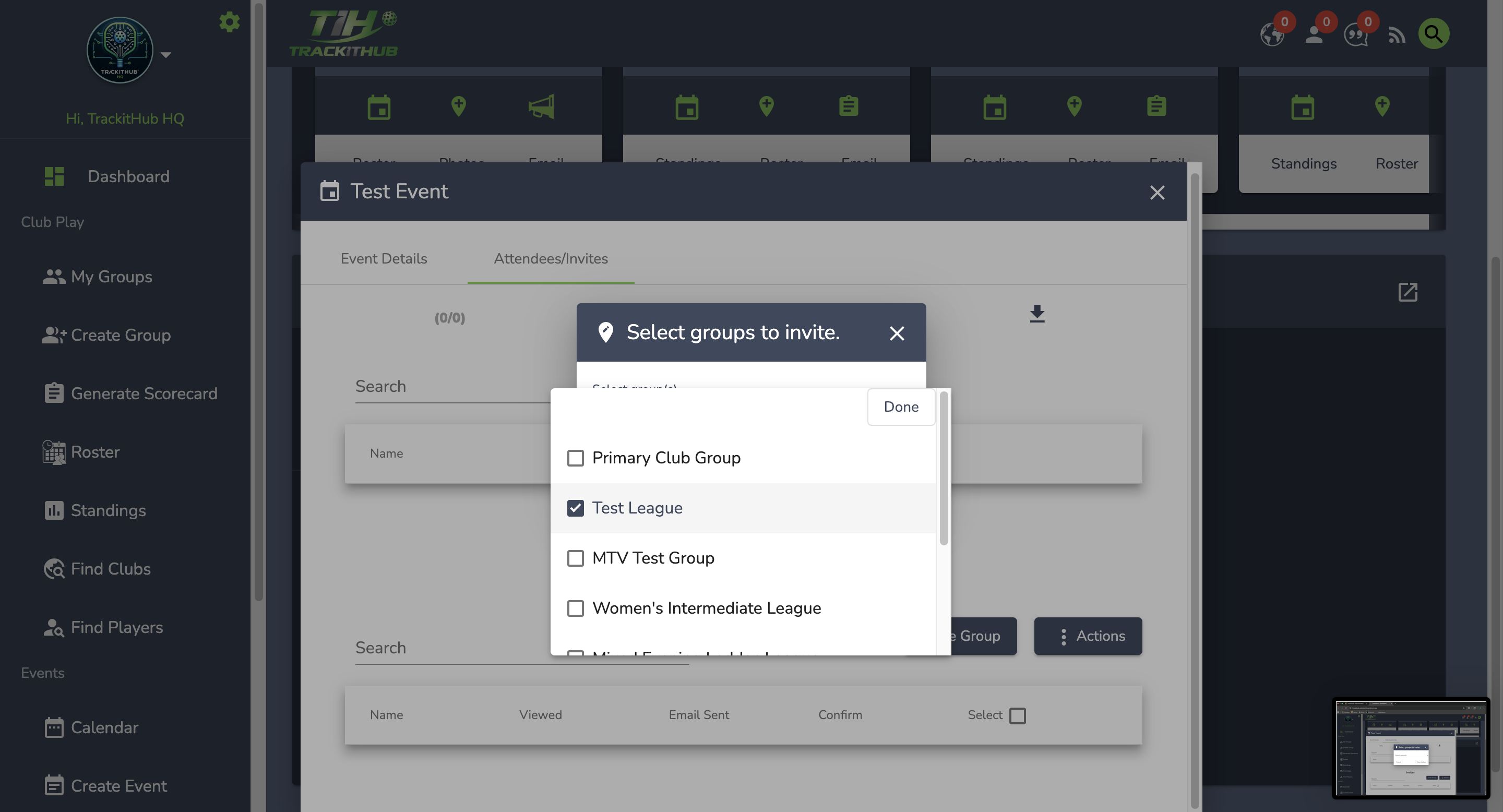Click the picture-in-picture thumbnail preview
The height and width of the screenshot is (812, 1503).
pyautogui.click(x=1411, y=748)
